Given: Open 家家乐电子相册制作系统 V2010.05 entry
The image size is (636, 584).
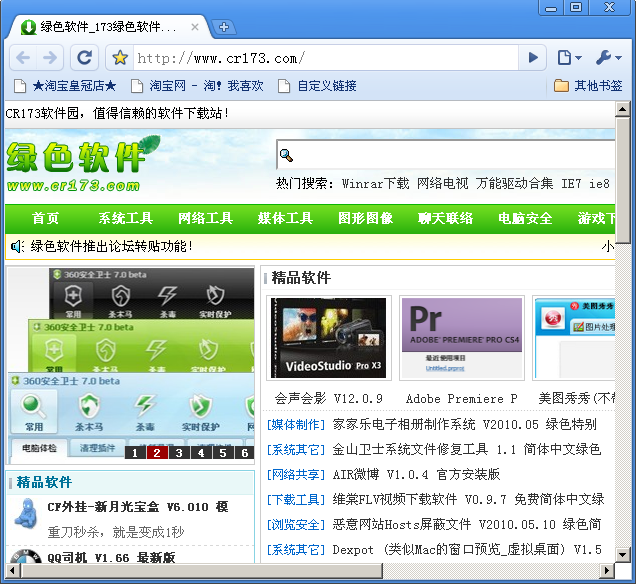Looking at the screenshot, I should tap(464, 425).
